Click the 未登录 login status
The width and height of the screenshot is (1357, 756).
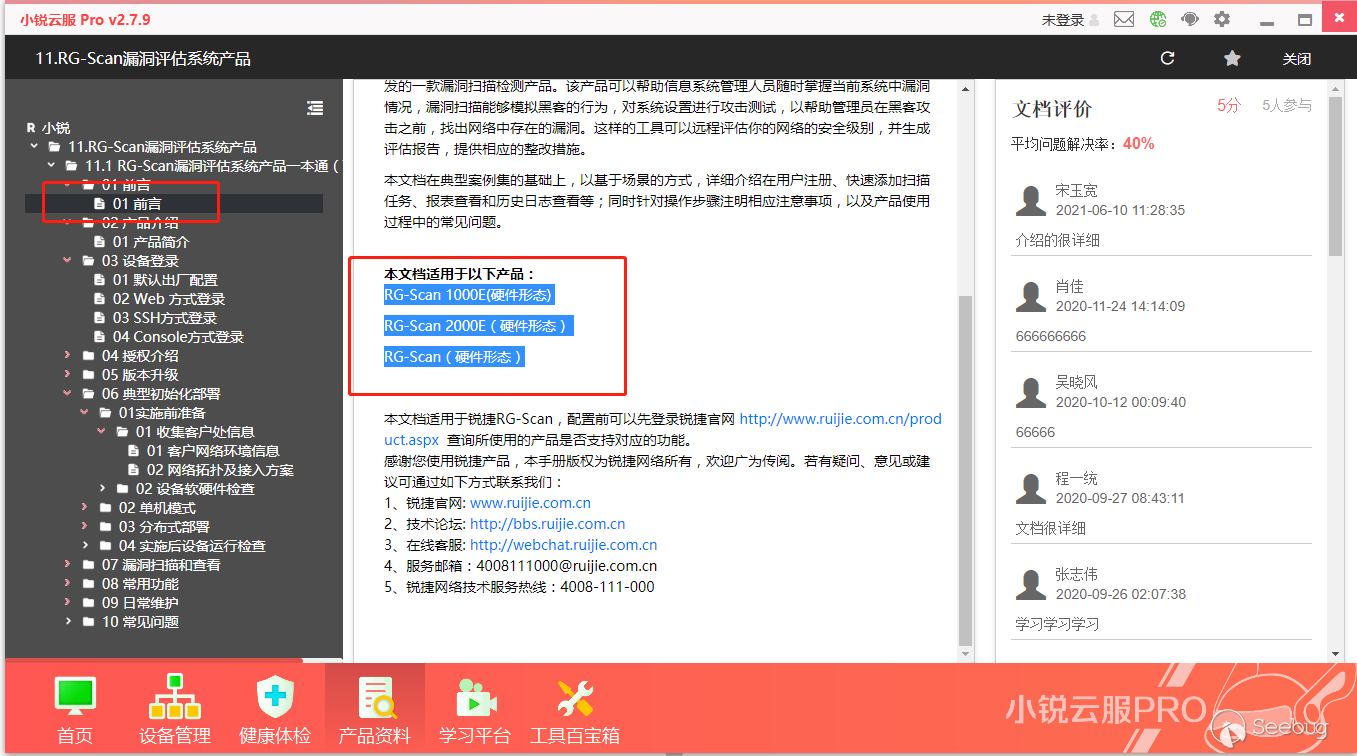[1063, 20]
